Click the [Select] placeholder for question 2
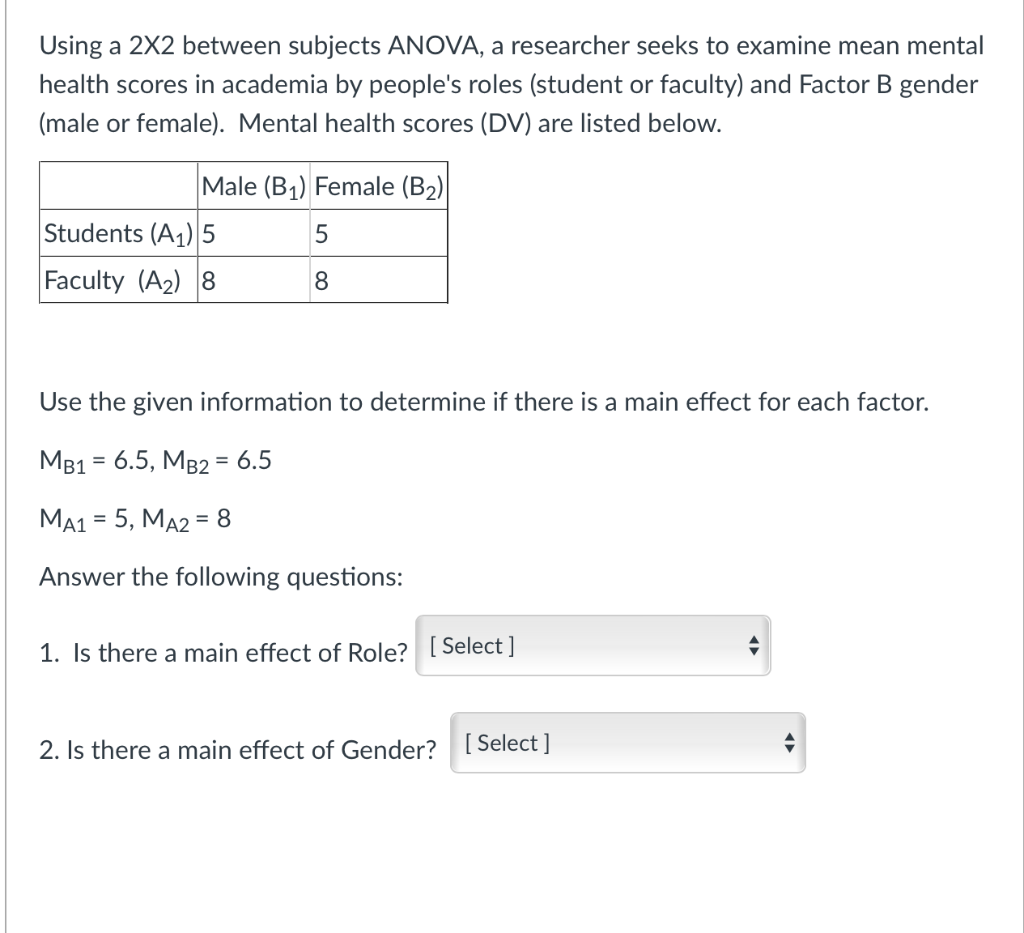The height and width of the screenshot is (933, 1024). (506, 743)
